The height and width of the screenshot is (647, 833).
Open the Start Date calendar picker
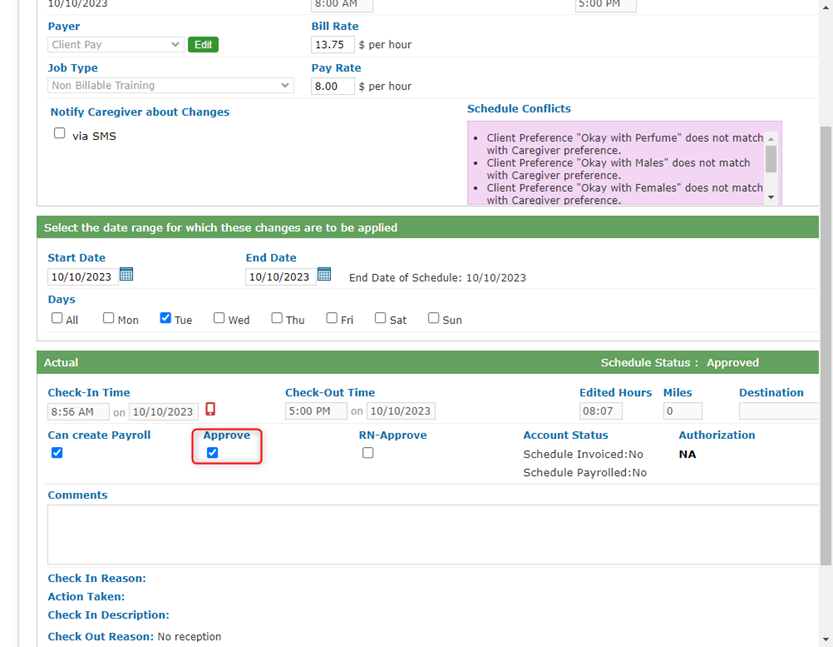point(127,275)
